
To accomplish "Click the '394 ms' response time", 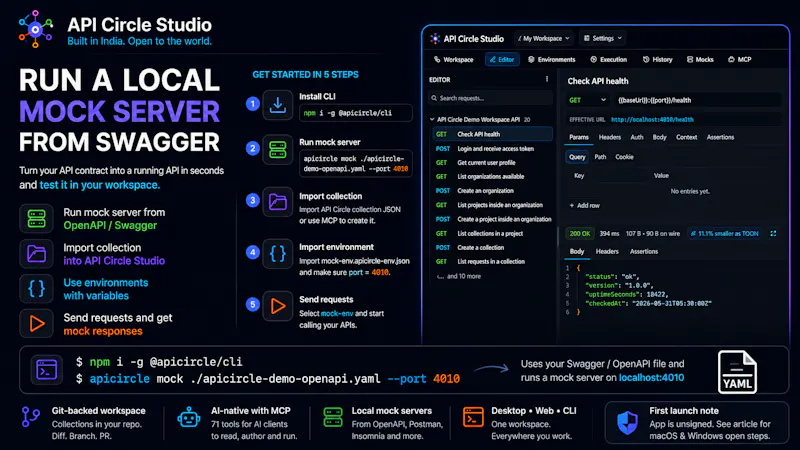I will tap(609, 234).
